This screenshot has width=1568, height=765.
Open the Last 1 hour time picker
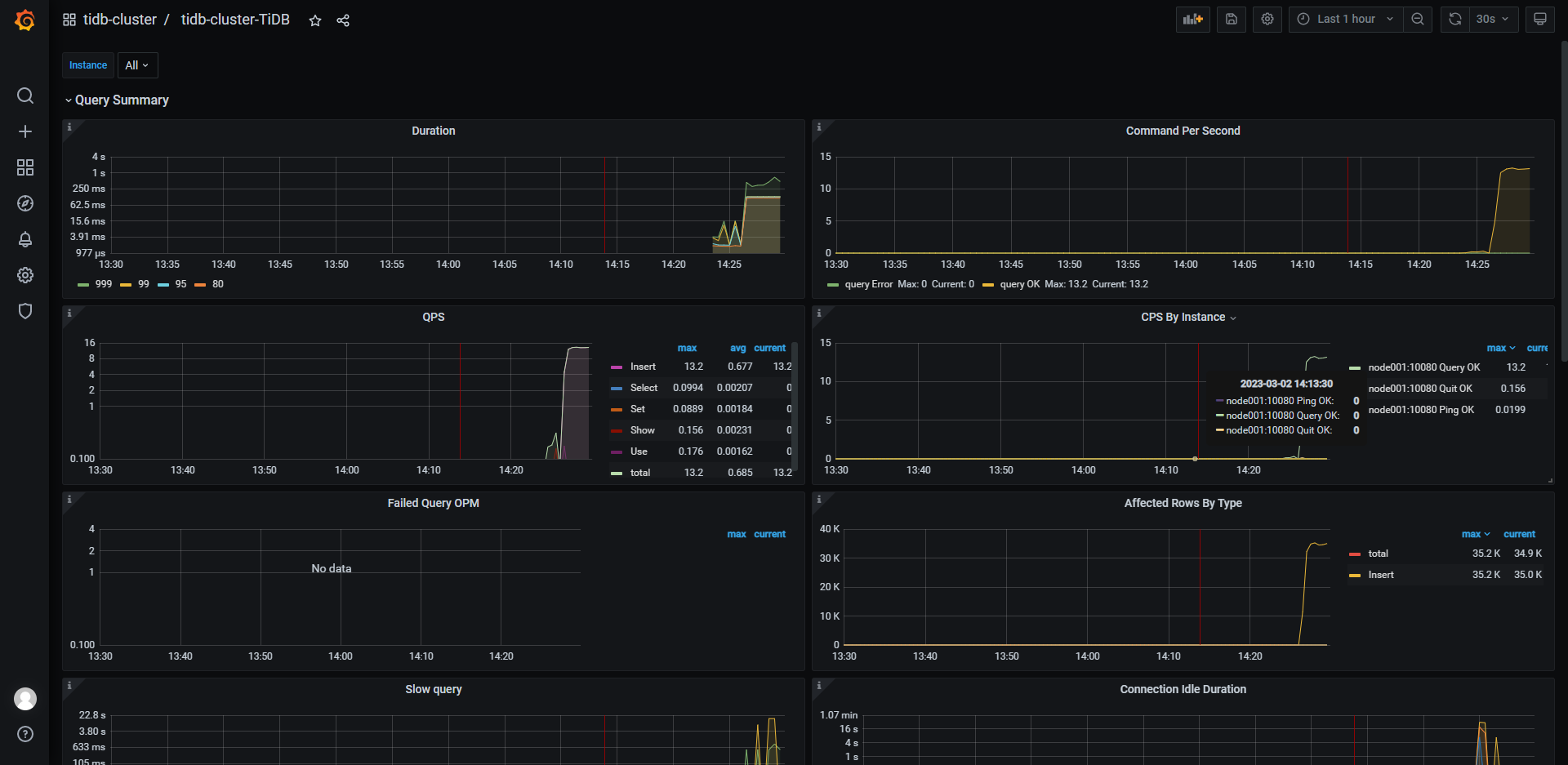(1346, 19)
